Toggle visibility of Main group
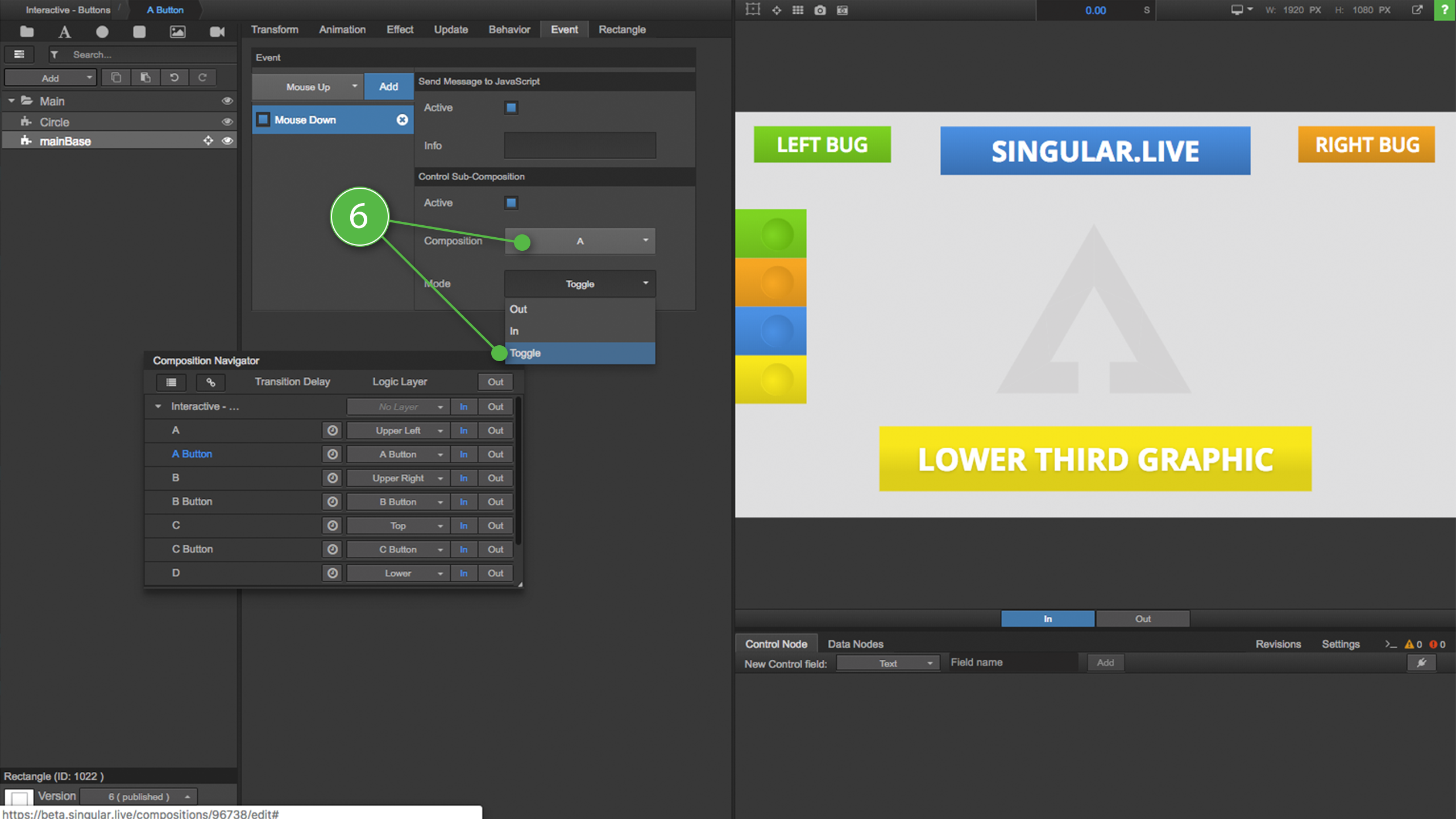The image size is (1456, 819). (x=227, y=101)
